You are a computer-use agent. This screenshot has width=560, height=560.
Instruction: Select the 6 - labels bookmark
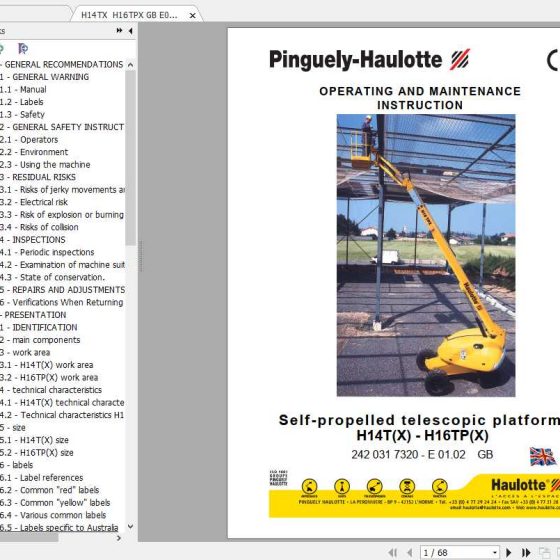[16, 465]
